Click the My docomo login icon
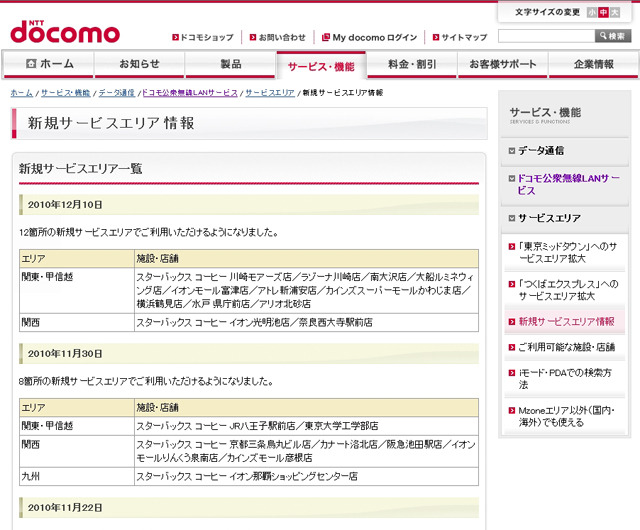Viewport: 640px width, 530px height. click(x=326, y=37)
